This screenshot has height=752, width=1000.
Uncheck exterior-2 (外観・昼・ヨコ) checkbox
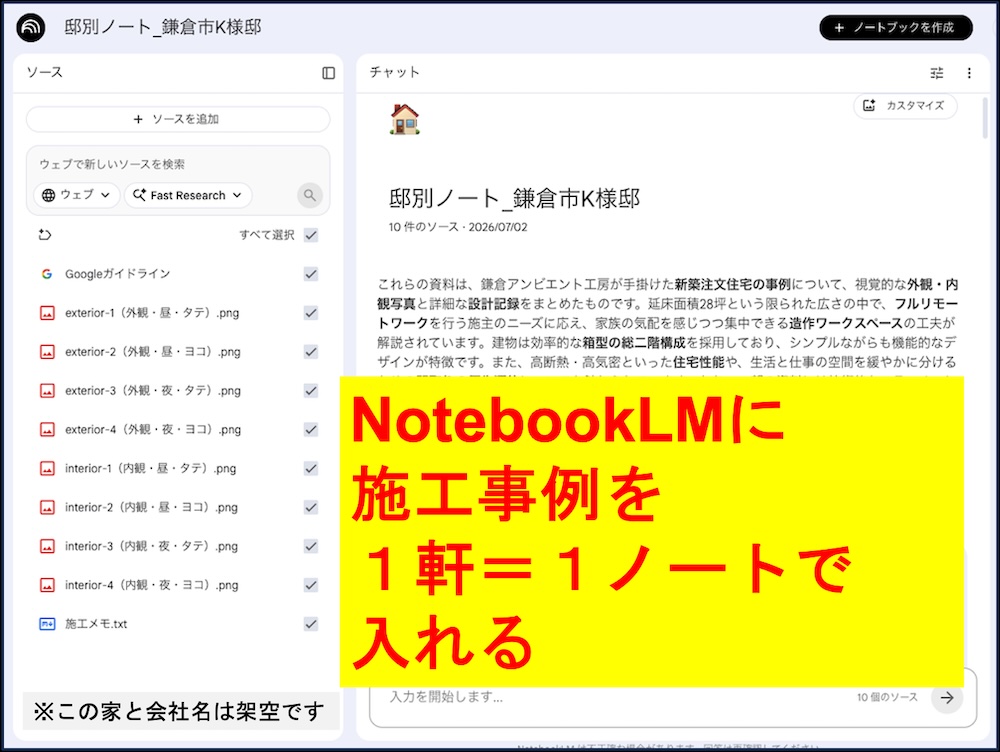pos(311,351)
